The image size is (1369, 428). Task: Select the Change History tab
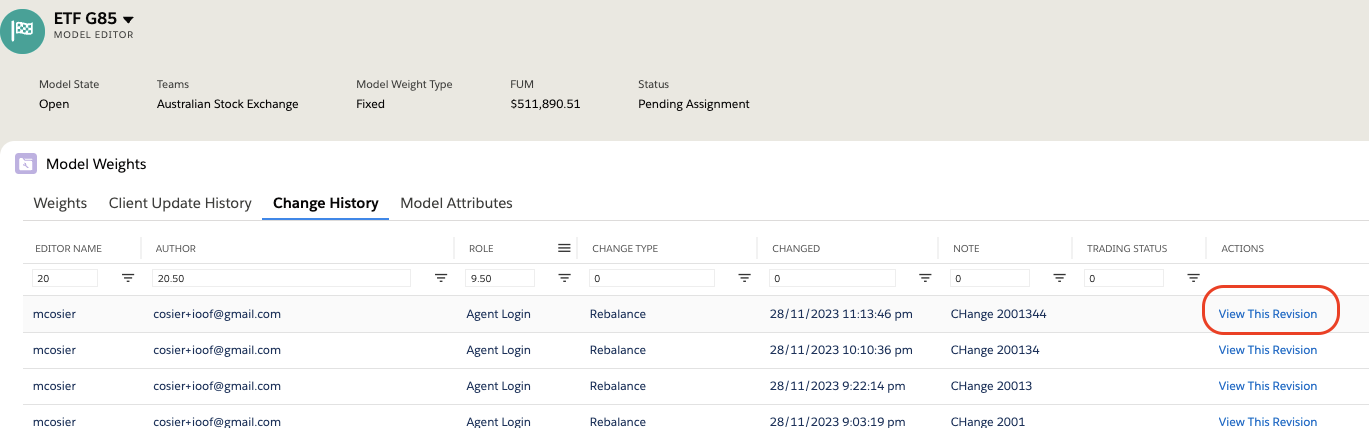[326, 203]
